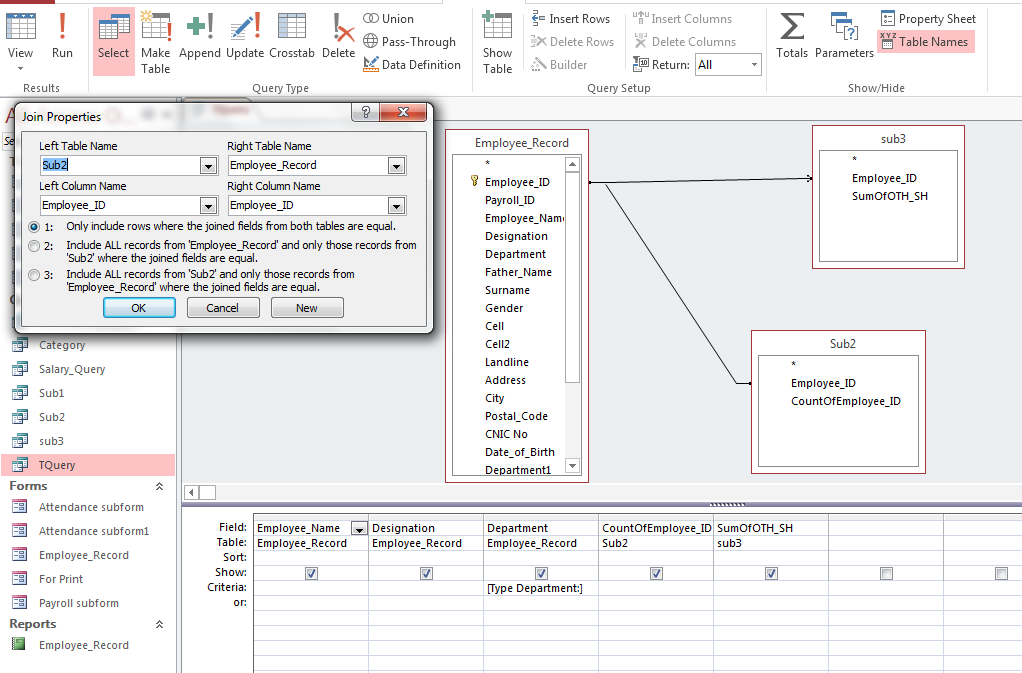Select the Attendance subform form
This screenshot has height=673, width=1022.
91,507
